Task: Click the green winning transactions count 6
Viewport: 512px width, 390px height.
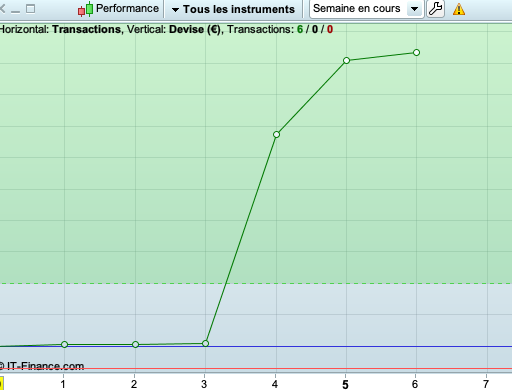Action: [x=300, y=29]
